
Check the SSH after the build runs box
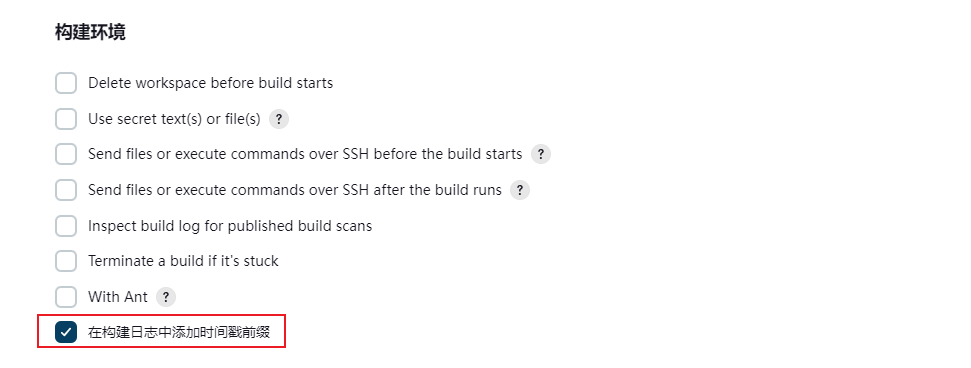tap(66, 190)
